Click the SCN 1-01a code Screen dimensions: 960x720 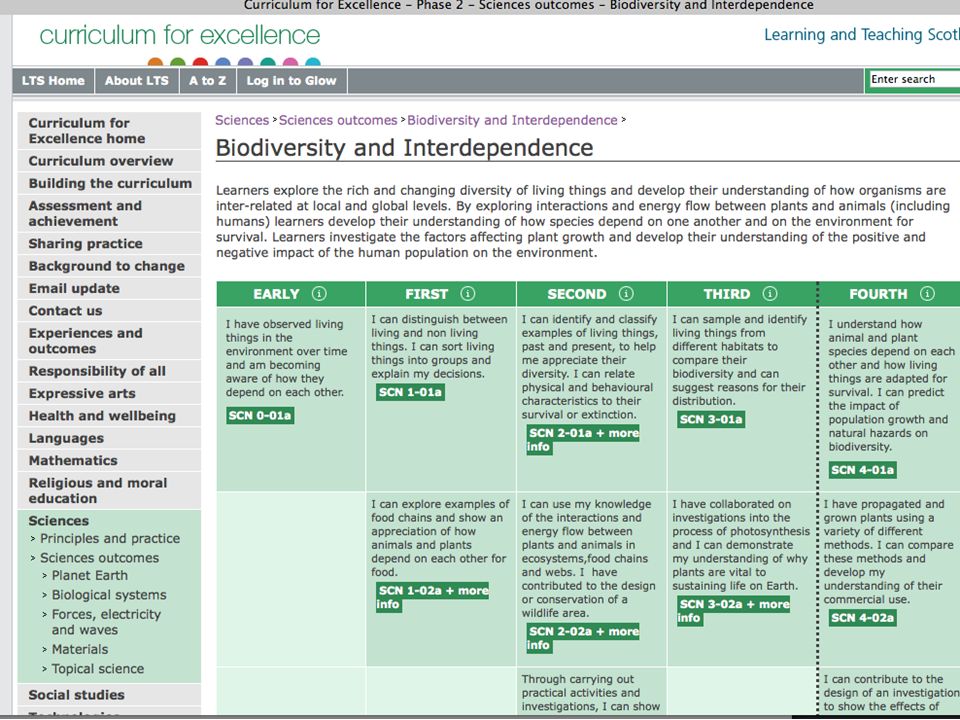(410, 392)
